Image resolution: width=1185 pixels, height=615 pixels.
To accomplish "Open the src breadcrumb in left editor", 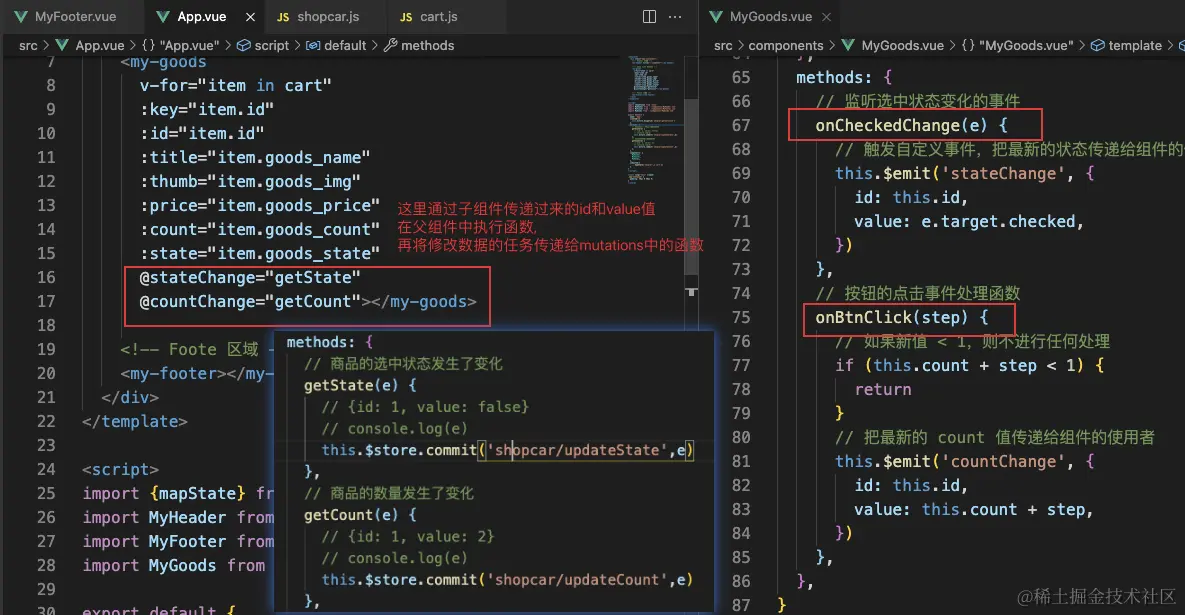I will click(28, 45).
